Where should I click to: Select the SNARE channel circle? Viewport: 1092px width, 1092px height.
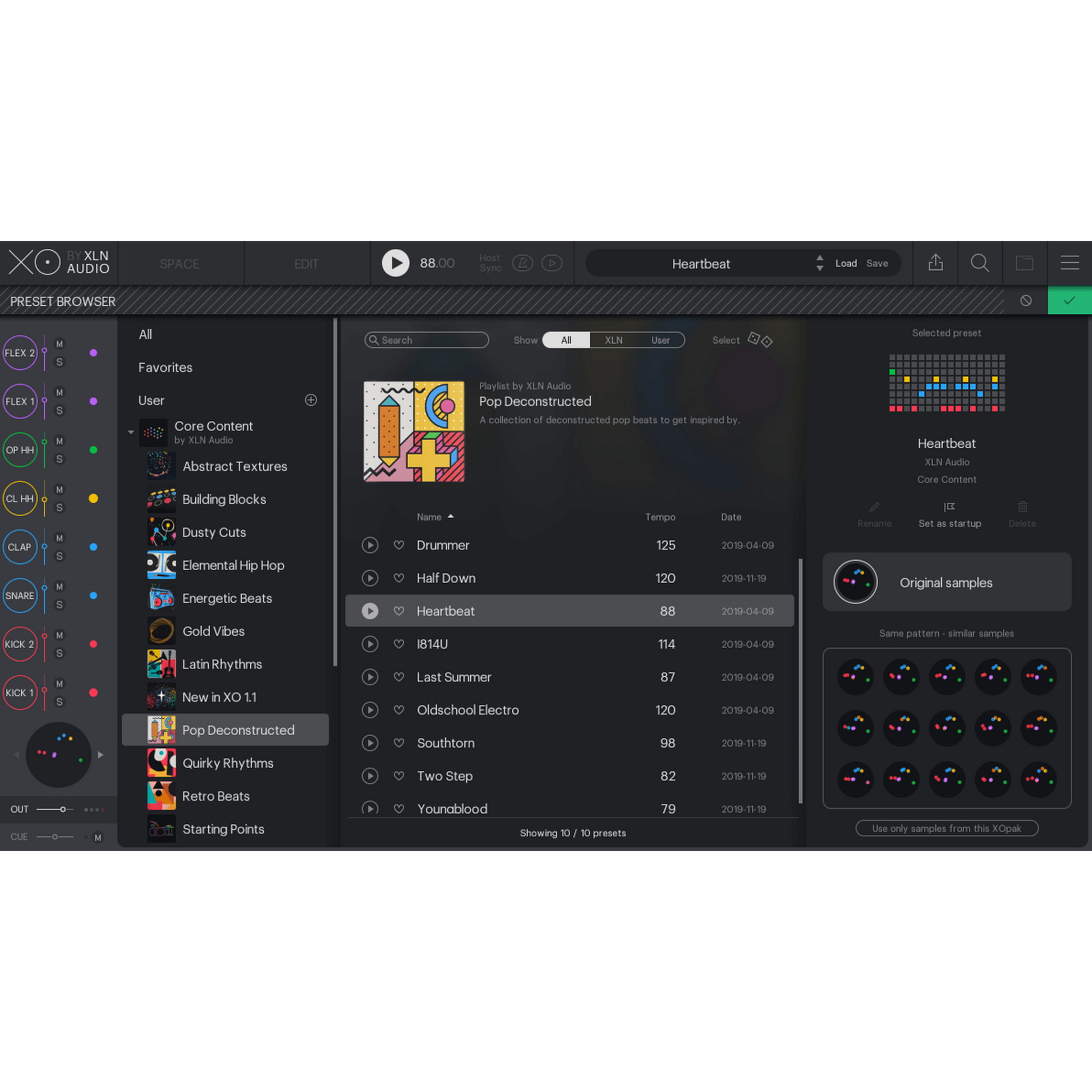tap(20, 596)
